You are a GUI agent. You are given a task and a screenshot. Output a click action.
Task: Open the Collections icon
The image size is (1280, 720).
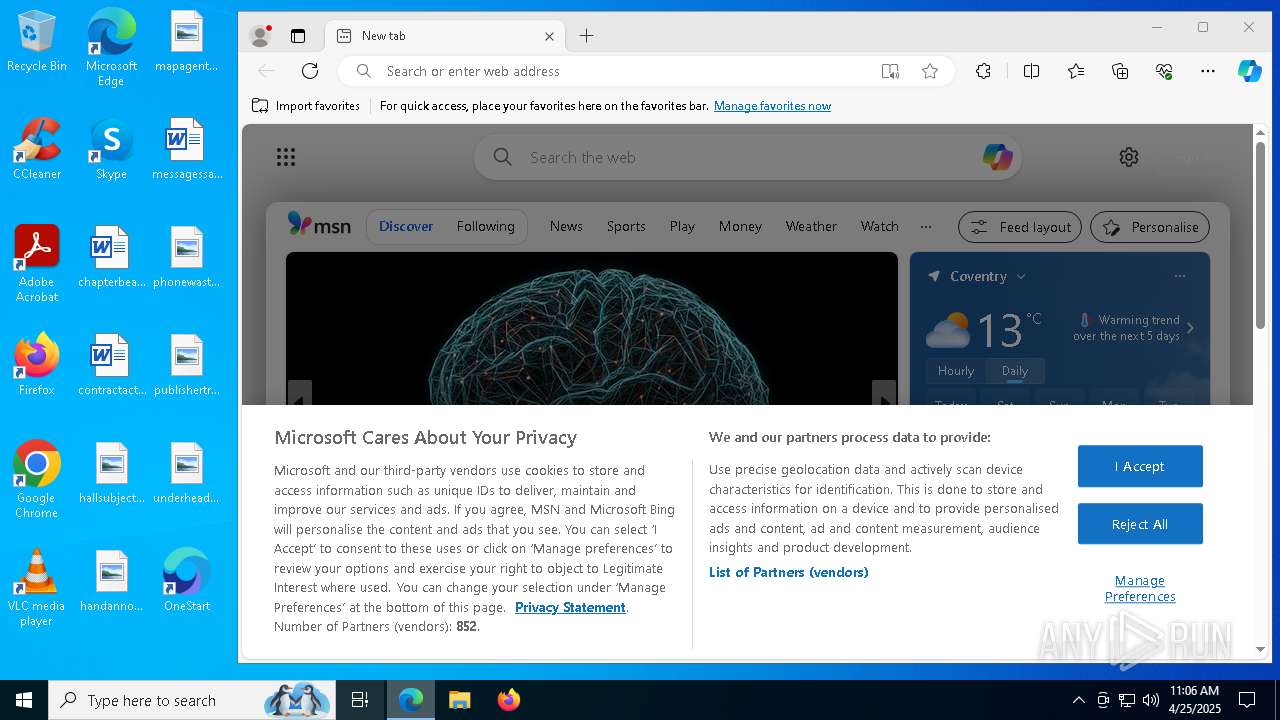coord(1120,71)
